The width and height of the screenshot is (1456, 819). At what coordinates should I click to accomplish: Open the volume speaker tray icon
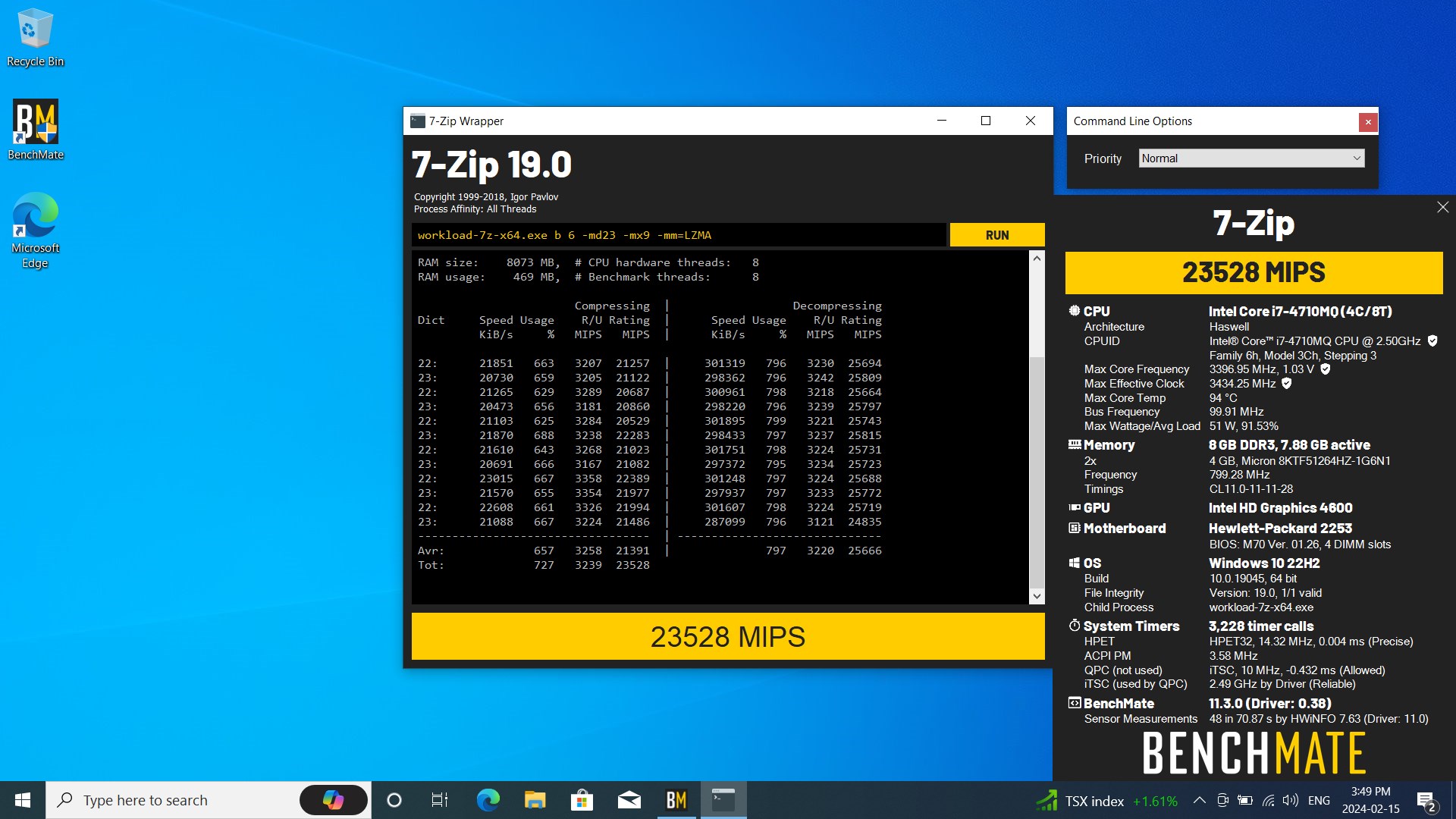1290,800
